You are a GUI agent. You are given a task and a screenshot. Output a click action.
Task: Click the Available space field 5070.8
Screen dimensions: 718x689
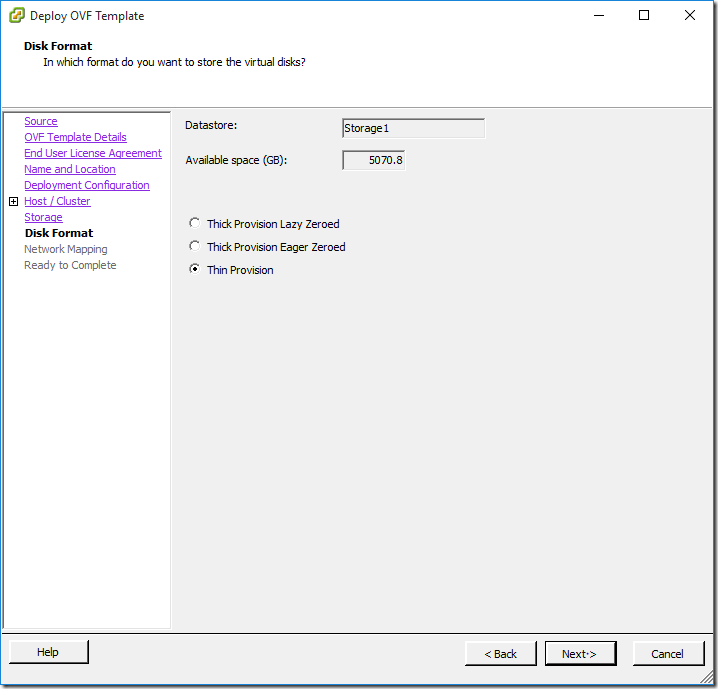point(374,160)
